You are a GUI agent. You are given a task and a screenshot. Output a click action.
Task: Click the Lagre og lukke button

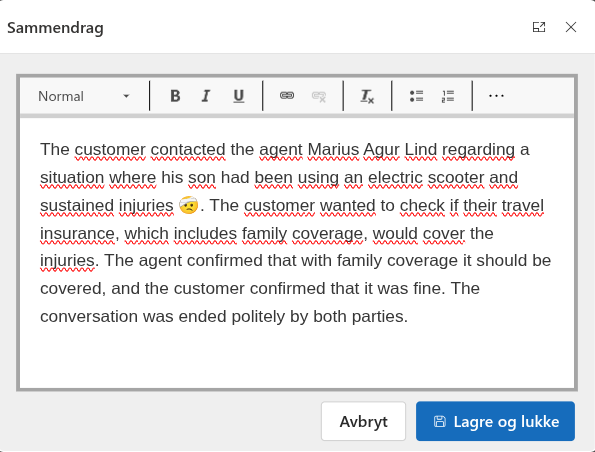tap(495, 421)
